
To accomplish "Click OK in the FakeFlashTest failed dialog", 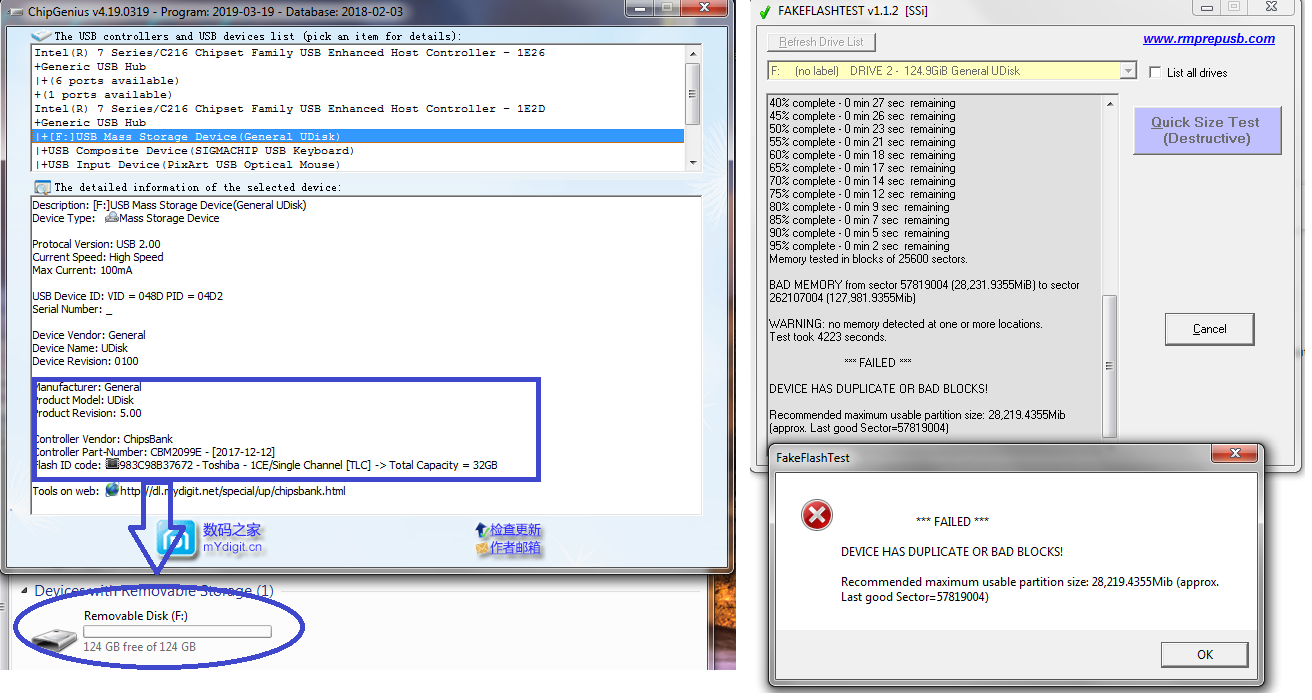I will tap(1205, 654).
